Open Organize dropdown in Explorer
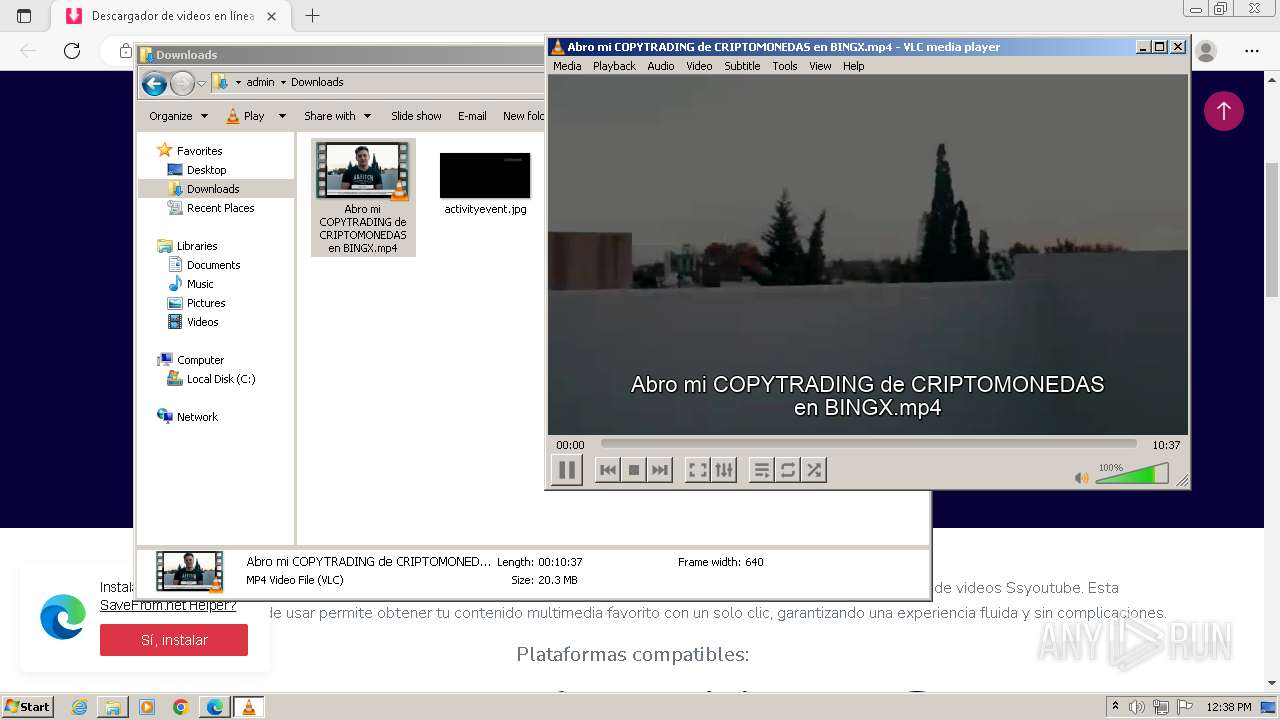 click(178, 116)
